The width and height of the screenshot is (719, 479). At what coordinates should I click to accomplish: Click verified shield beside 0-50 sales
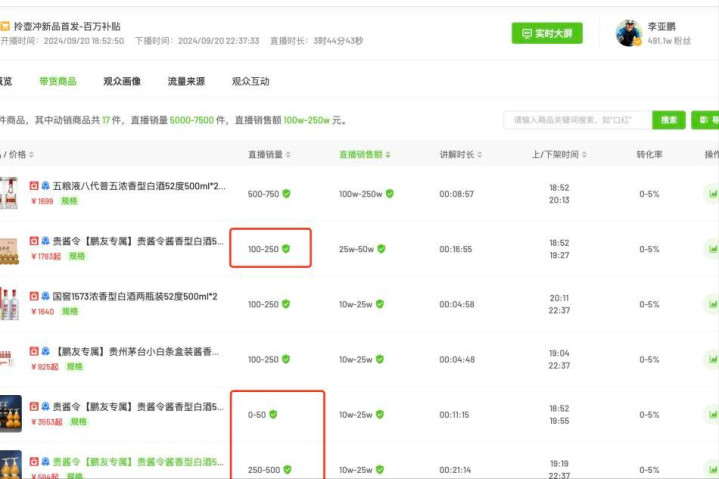[273, 414]
